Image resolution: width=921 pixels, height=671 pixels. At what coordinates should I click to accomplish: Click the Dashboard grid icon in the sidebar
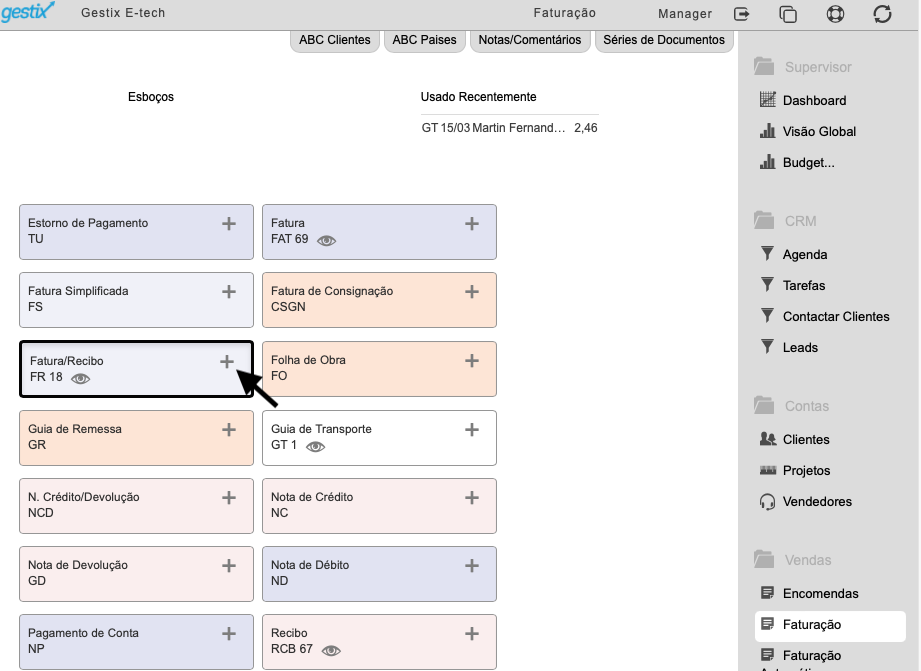coord(768,100)
